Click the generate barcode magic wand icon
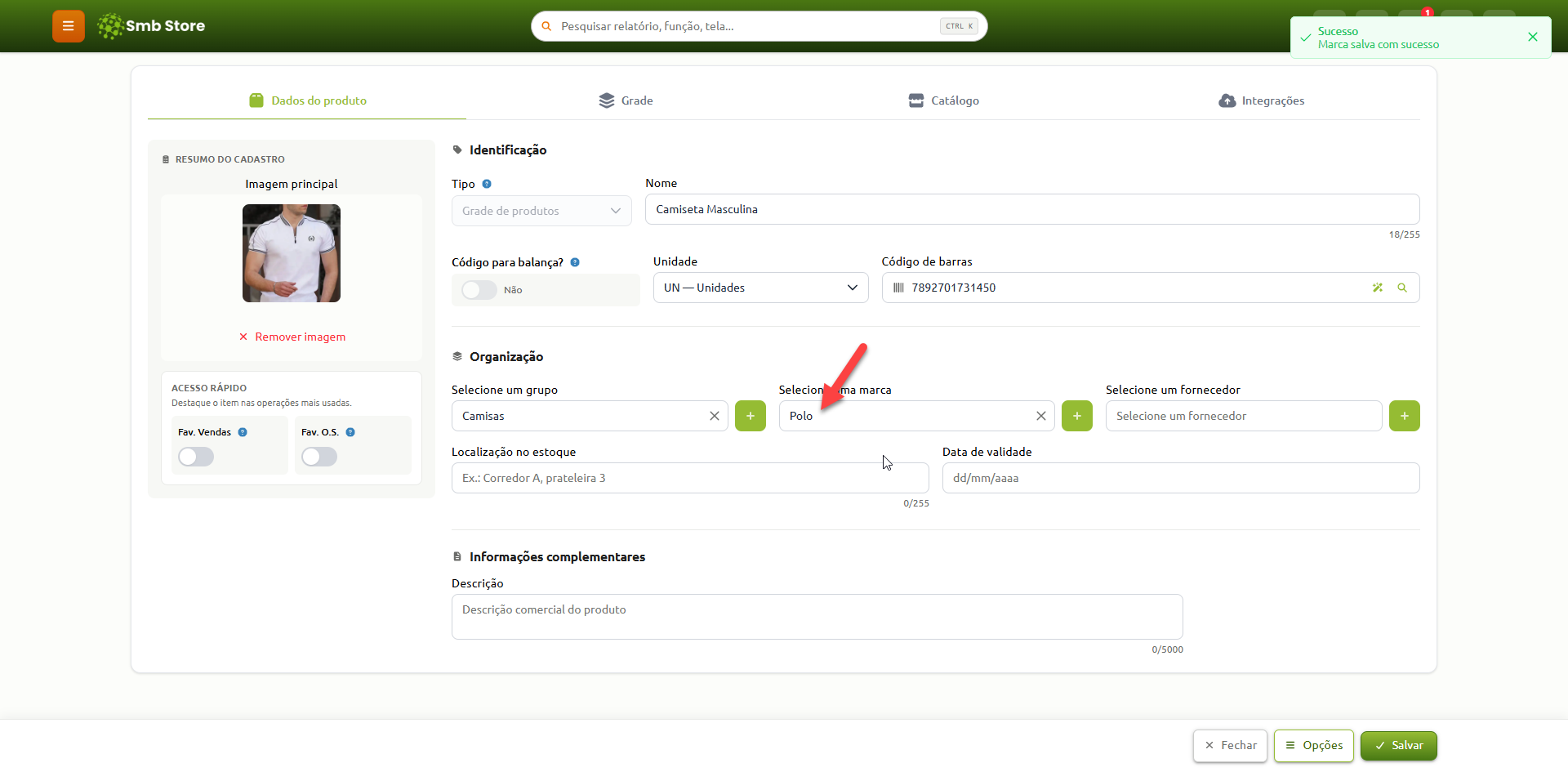 1378,288
